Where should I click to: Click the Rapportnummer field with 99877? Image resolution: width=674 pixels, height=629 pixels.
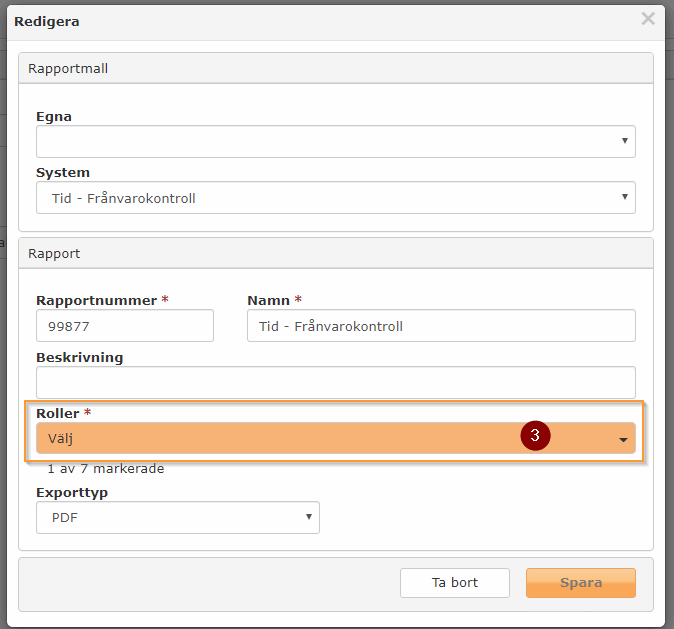[125, 325]
